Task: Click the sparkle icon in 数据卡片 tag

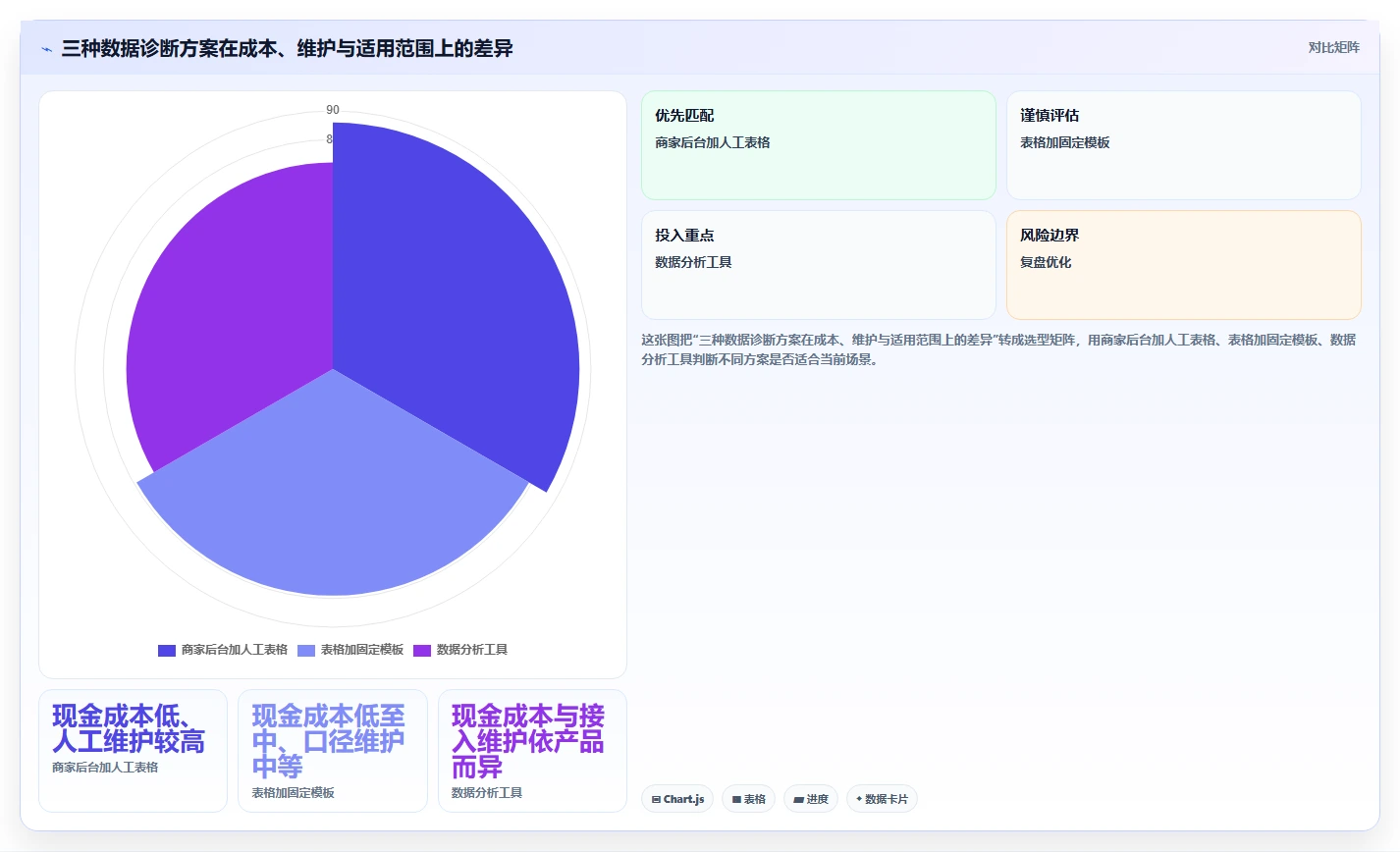Action: (x=859, y=799)
